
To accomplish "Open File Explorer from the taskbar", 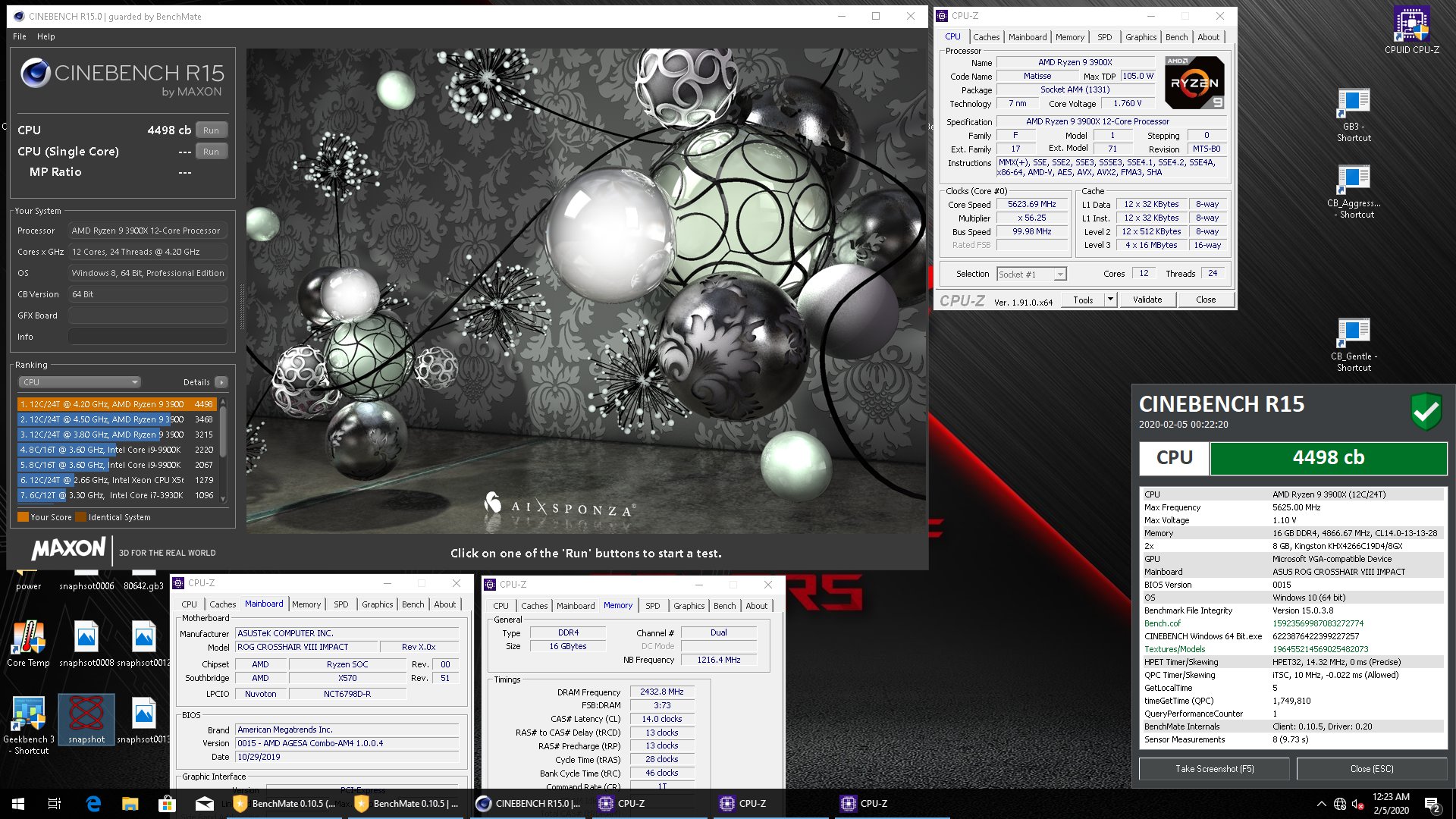I will tap(130, 804).
